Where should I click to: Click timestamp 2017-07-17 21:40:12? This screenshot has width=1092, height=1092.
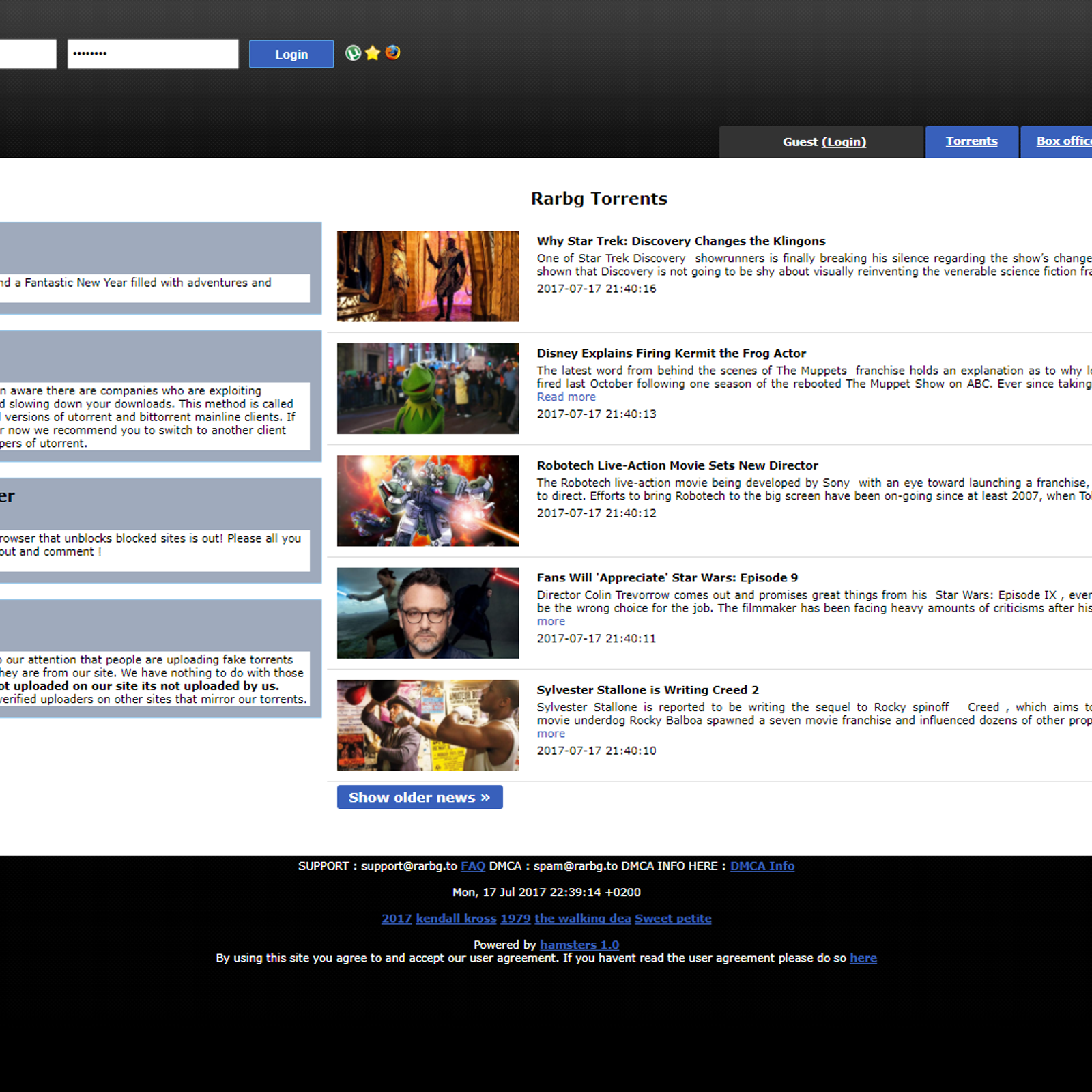[x=597, y=513]
